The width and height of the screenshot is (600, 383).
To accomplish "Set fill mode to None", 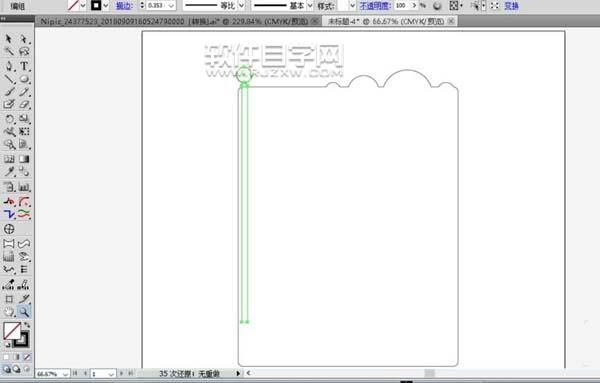I will 27,357.
